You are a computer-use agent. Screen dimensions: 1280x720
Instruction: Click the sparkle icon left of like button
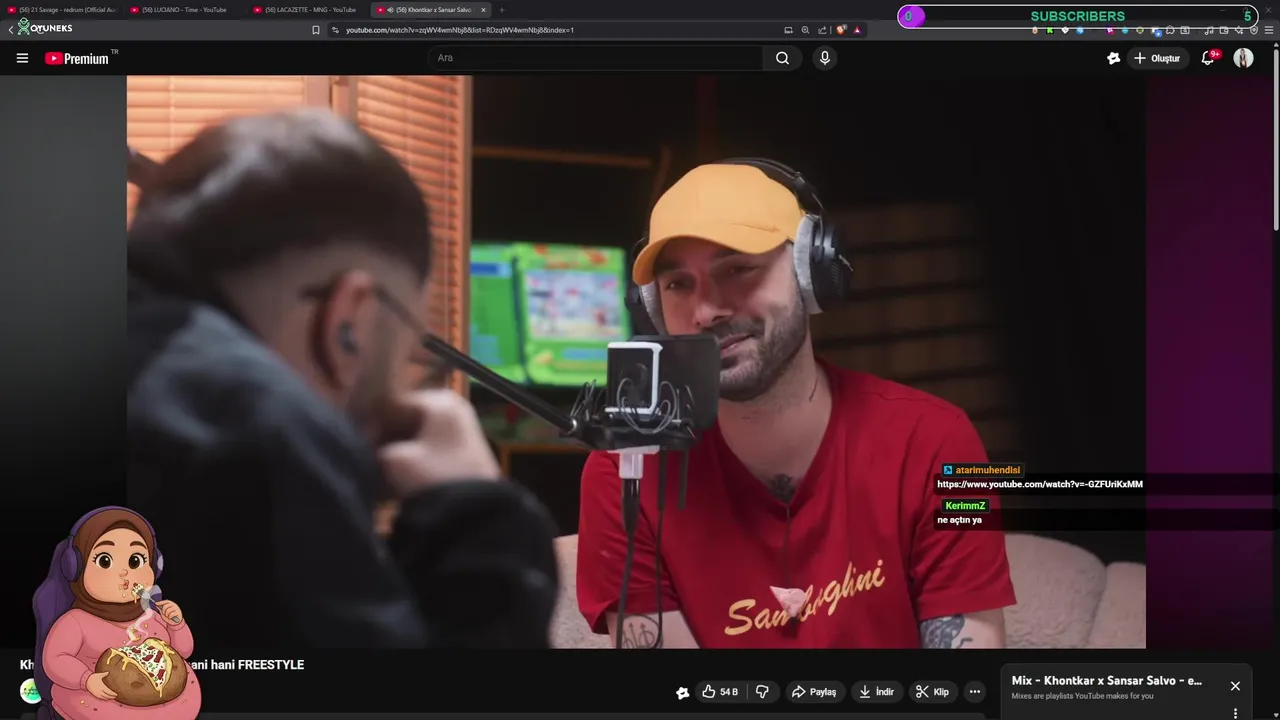coord(683,692)
